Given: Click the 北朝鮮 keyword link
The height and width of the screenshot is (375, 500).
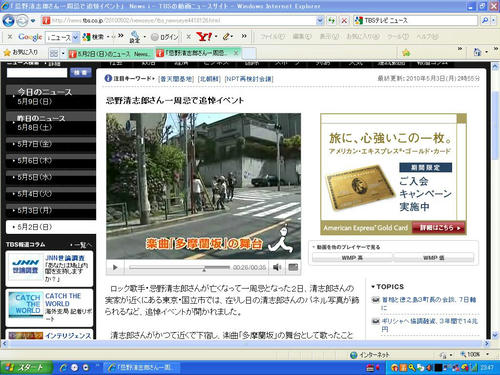Looking at the screenshot, I should [209, 79].
